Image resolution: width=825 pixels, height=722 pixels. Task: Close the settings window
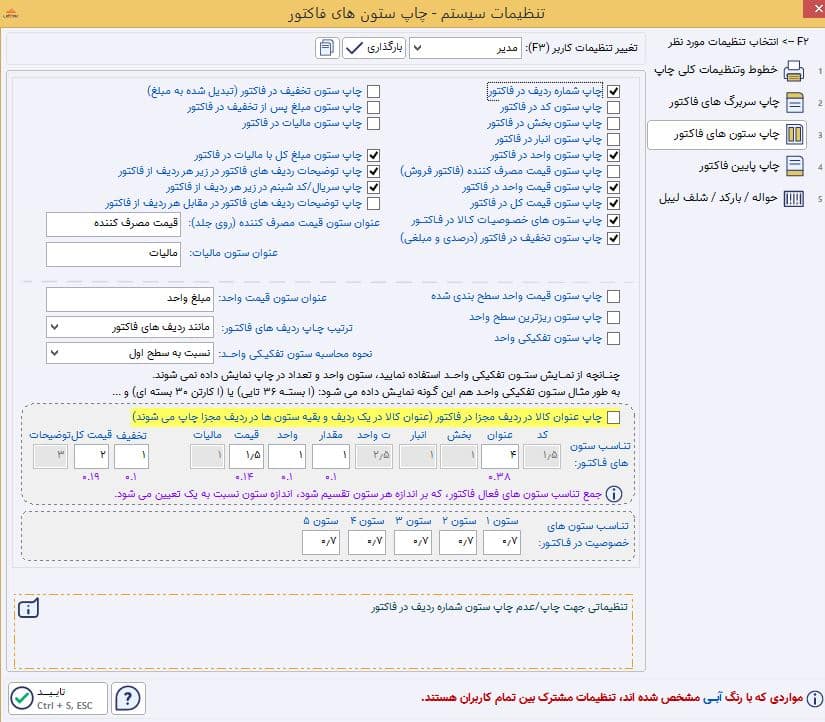(x=814, y=9)
